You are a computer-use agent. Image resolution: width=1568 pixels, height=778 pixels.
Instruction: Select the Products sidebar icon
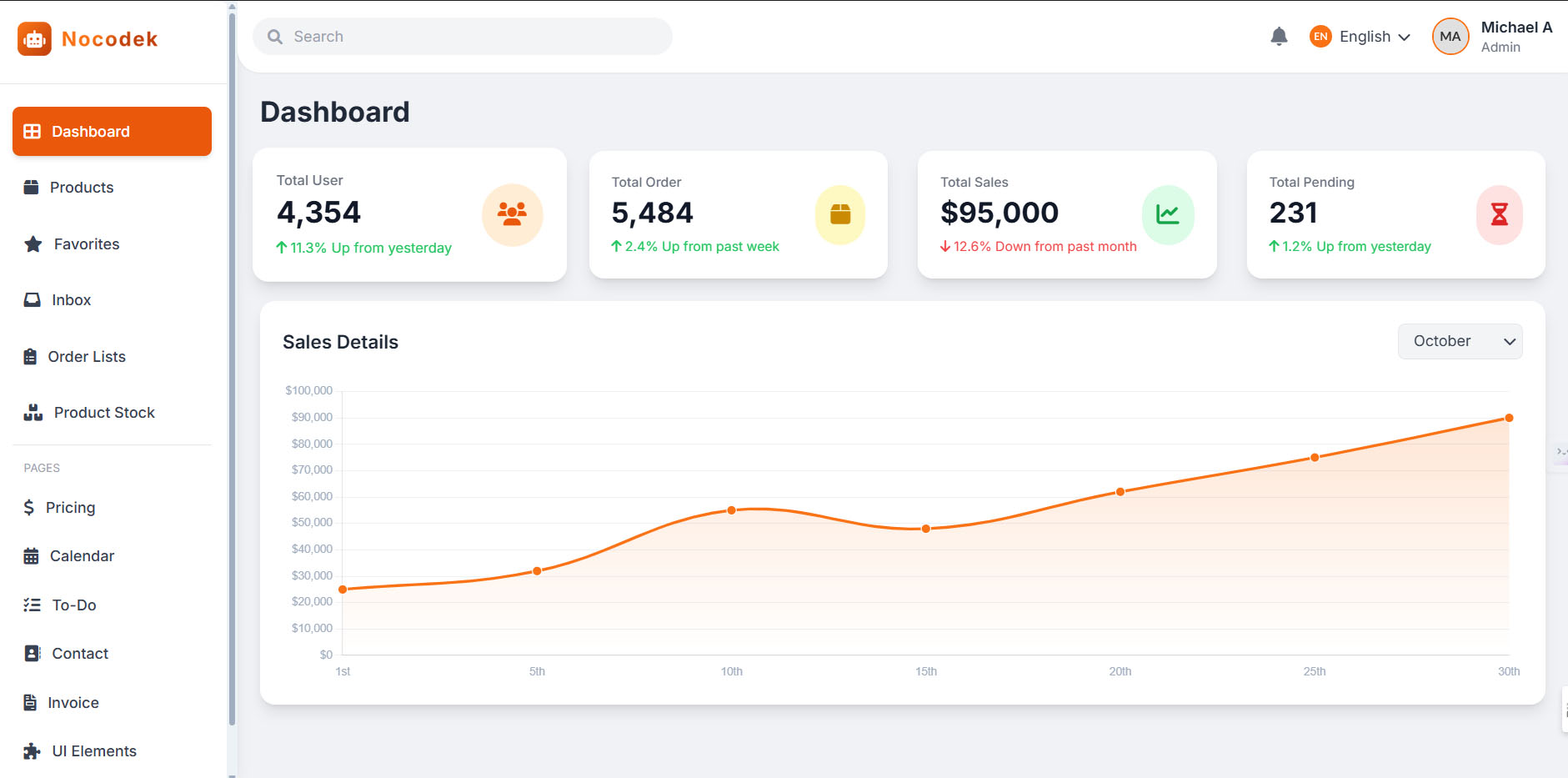(31, 187)
